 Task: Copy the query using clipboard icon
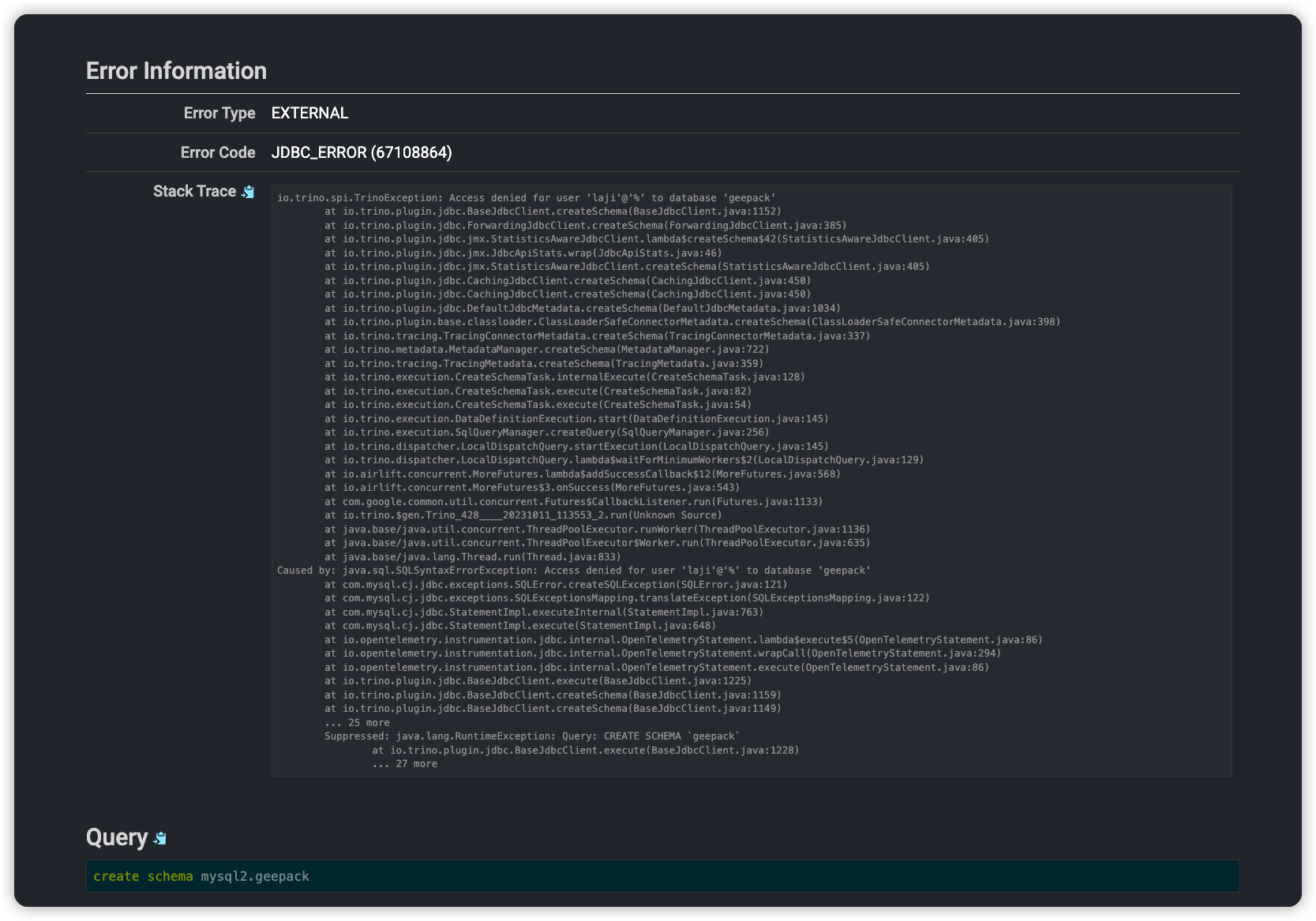[x=160, y=838]
